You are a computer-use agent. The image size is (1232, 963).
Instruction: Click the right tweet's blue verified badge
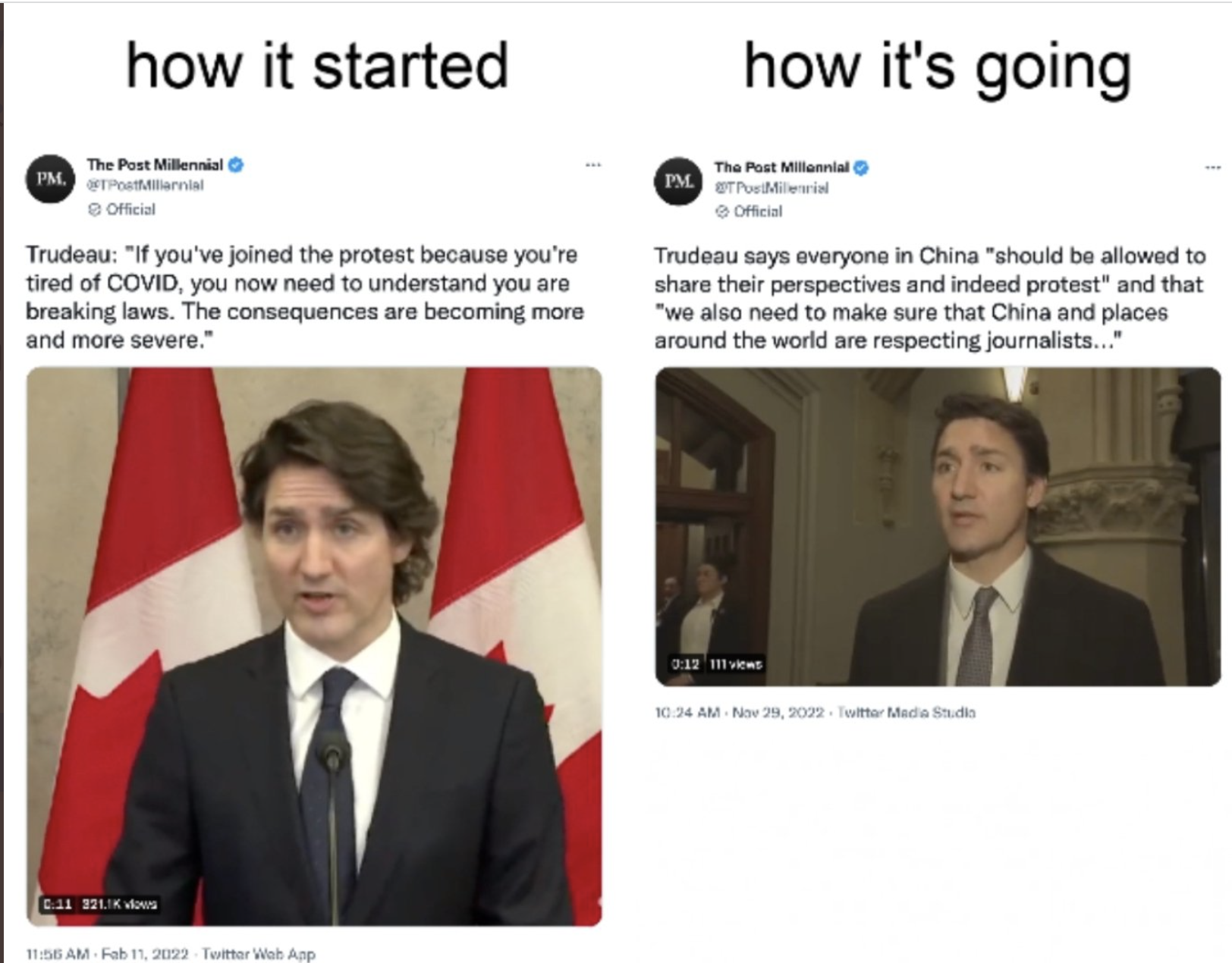tap(861, 168)
